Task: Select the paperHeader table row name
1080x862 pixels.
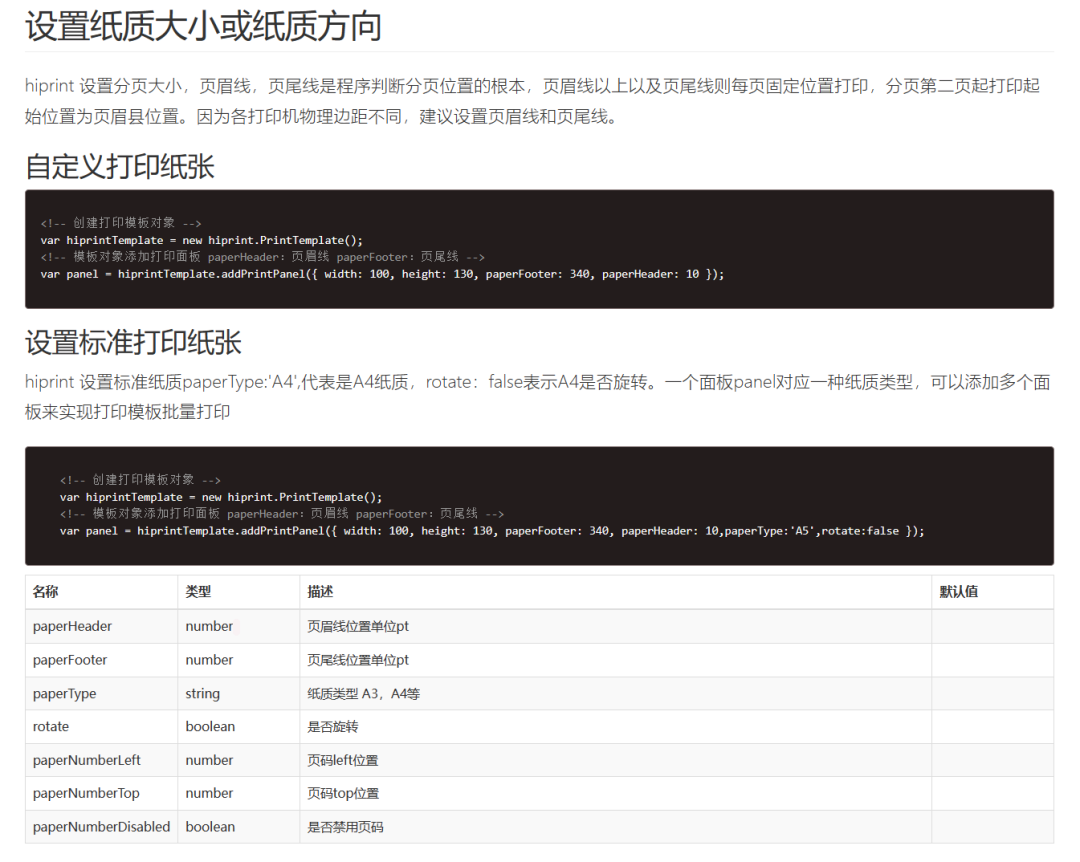Action: click(72, 626)
